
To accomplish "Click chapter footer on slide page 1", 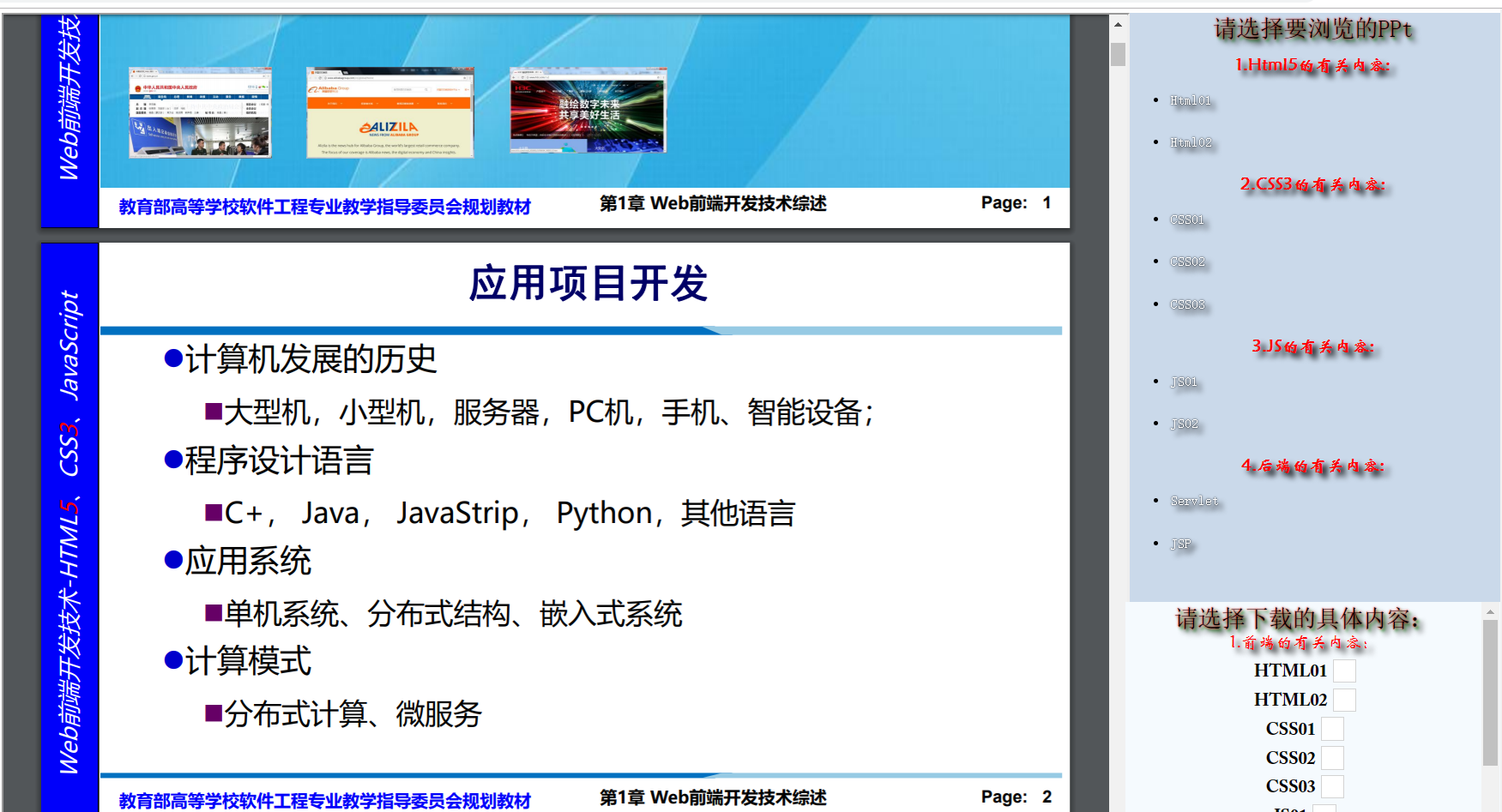I will [x=713, y=203].
